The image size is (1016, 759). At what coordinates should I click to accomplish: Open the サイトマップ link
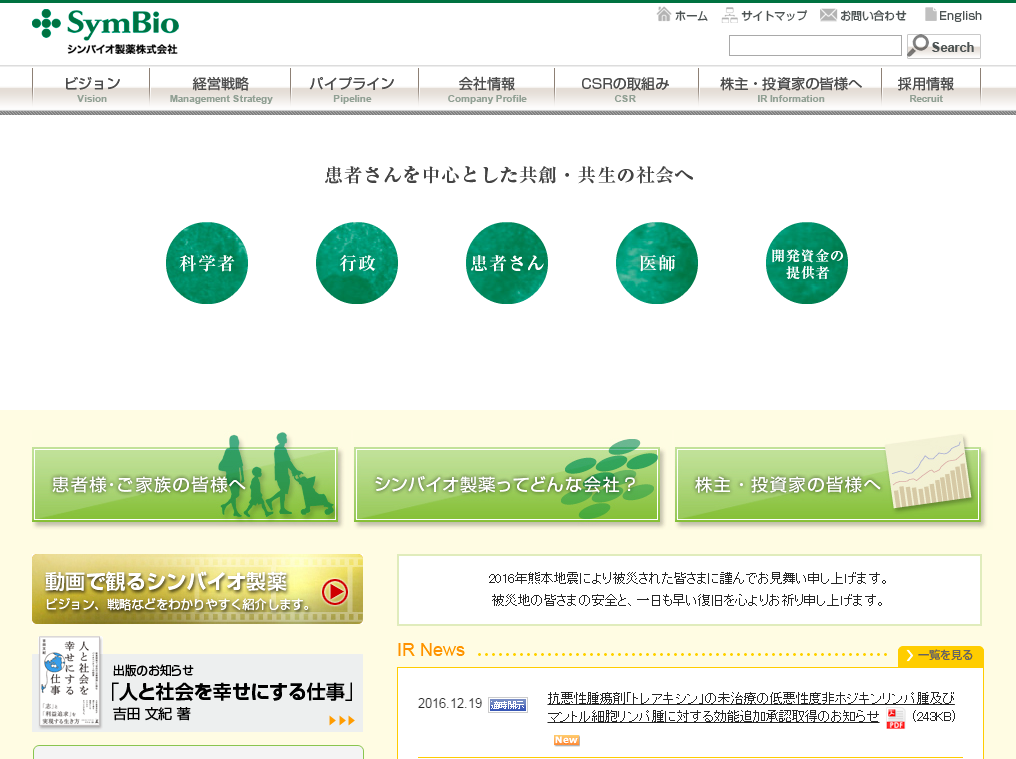[774, 16]
